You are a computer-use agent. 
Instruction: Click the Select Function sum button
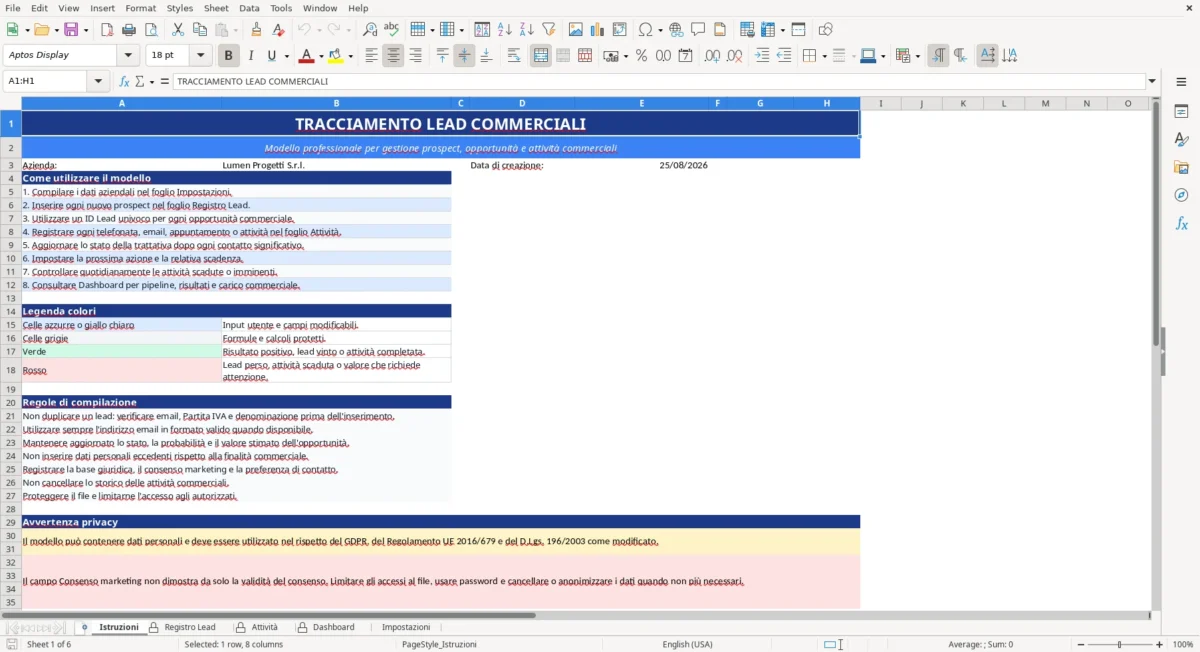point(139,82)
